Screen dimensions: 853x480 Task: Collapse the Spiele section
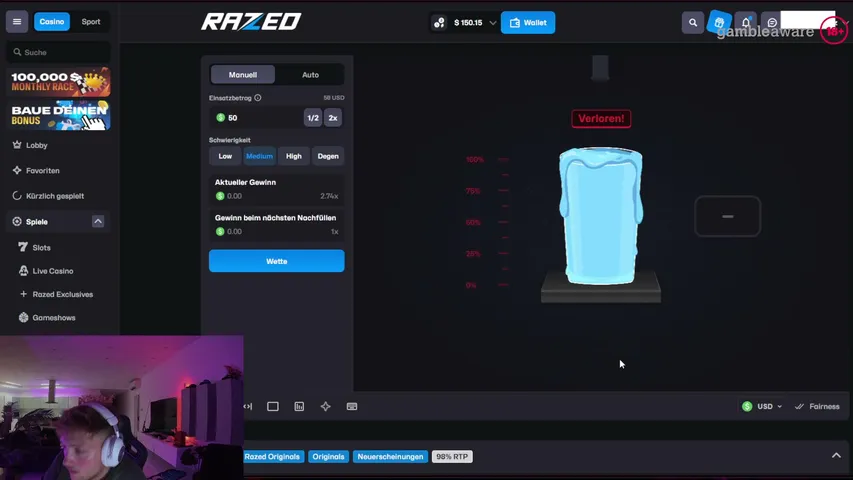(98, 221)
